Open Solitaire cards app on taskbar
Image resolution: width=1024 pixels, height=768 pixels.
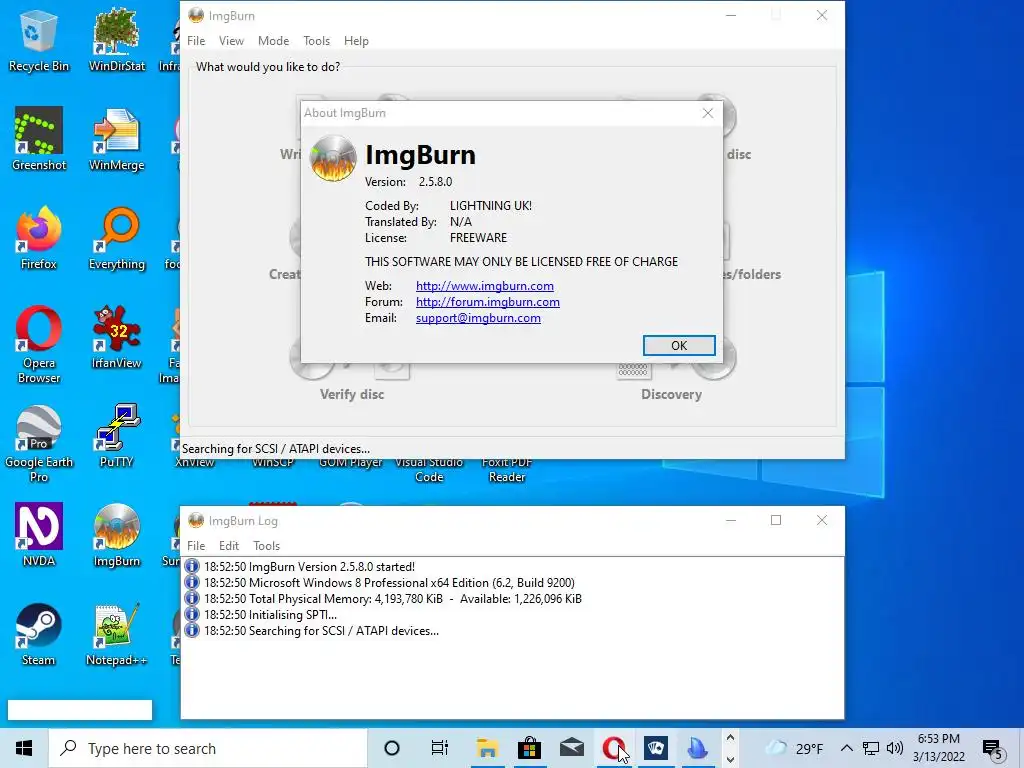tap(656, 748)
